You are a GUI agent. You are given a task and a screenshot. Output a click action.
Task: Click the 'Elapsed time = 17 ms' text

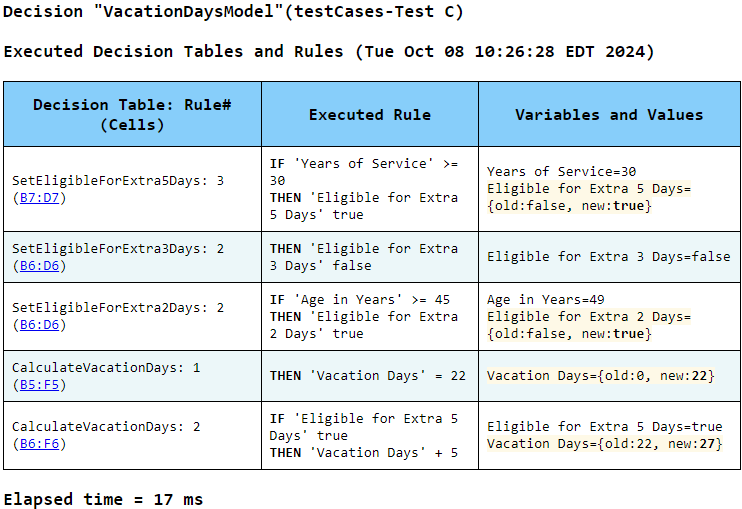coord(103,498)
